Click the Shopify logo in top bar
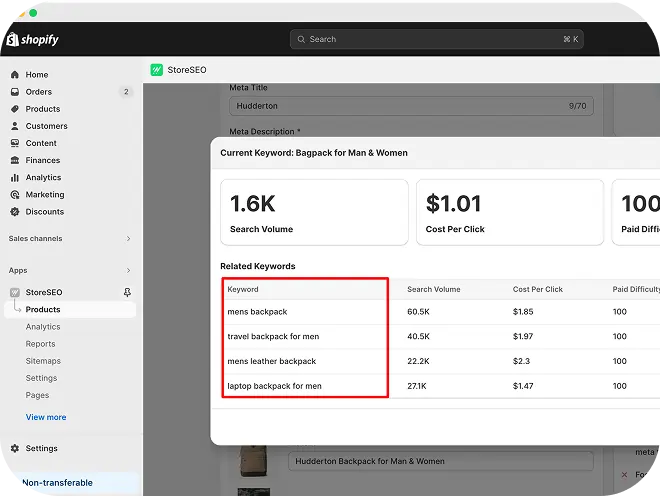Viewport: 660px width, 496px height. click(x=33, y=40)
